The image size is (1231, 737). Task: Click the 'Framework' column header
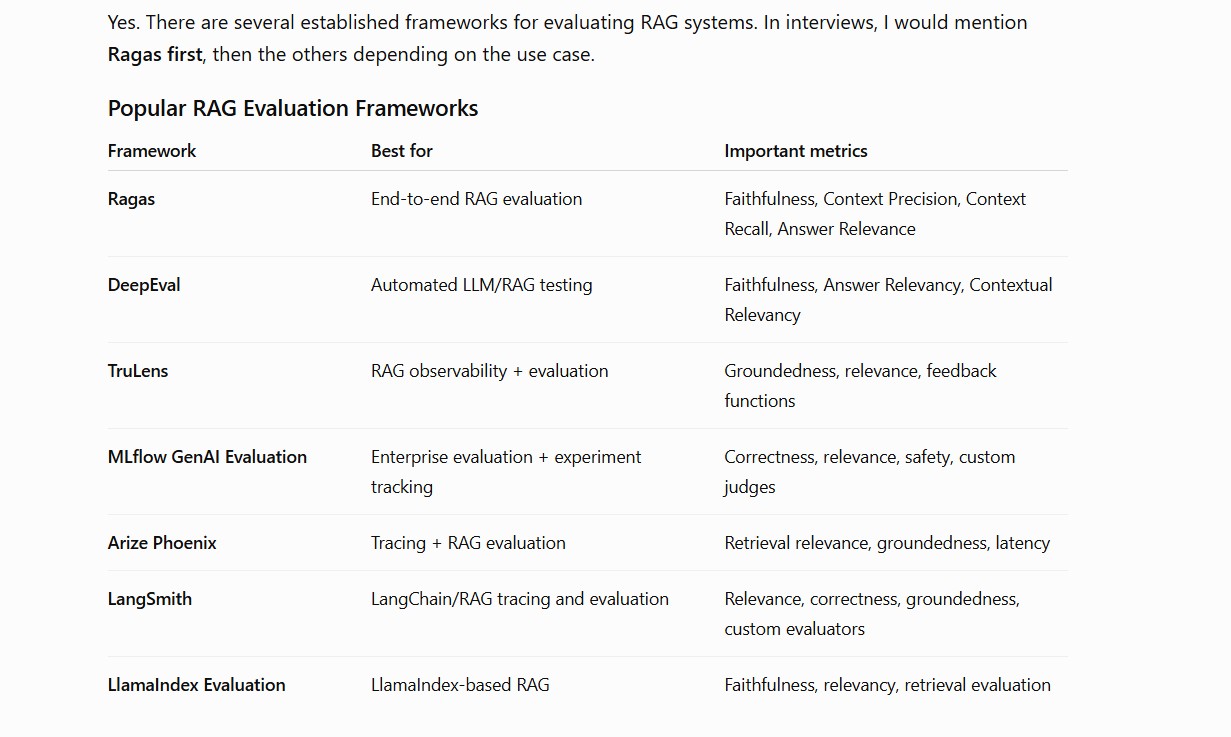point(152,151)
